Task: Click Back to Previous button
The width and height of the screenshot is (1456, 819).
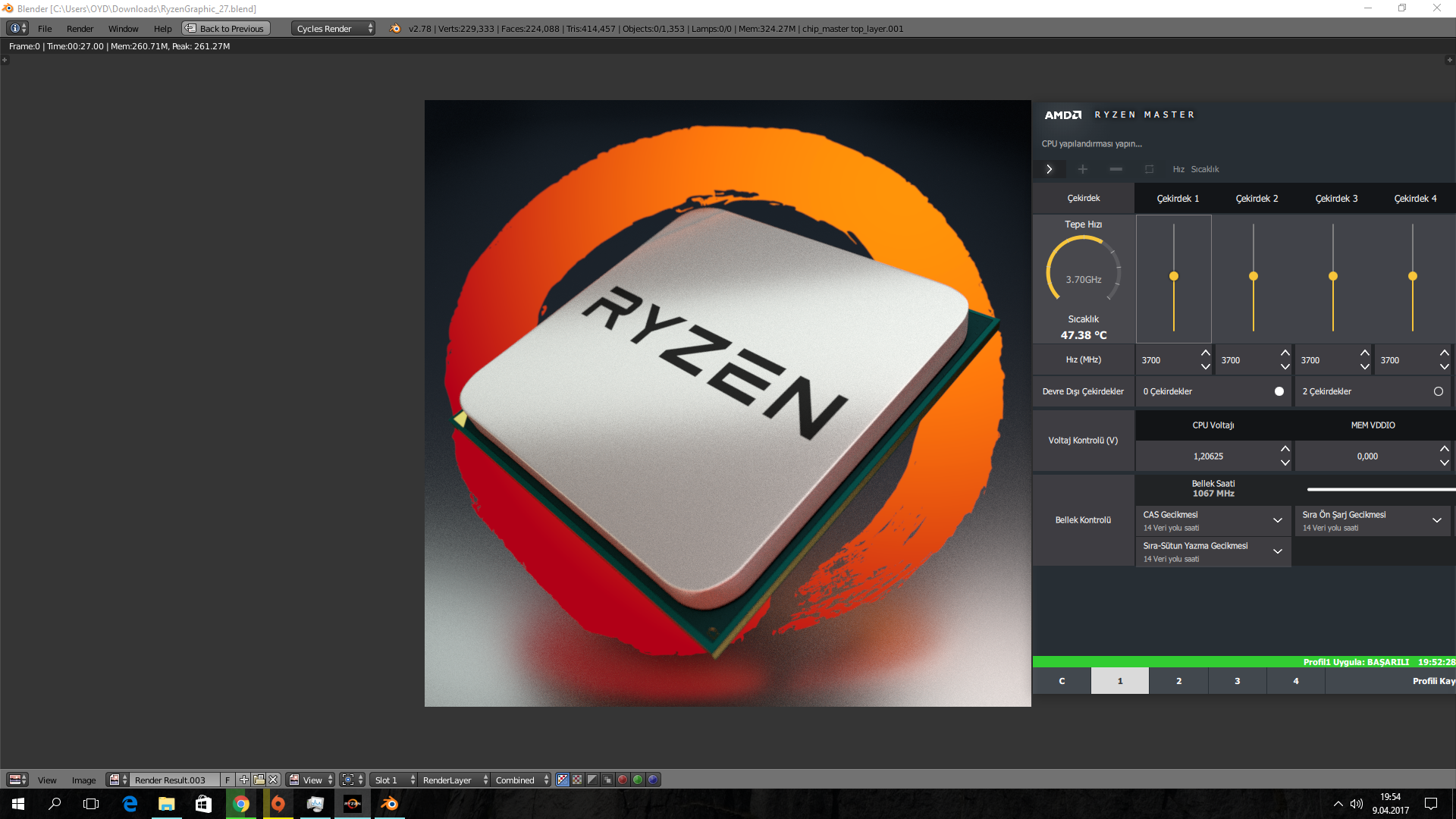Action: tap(226, 28)
